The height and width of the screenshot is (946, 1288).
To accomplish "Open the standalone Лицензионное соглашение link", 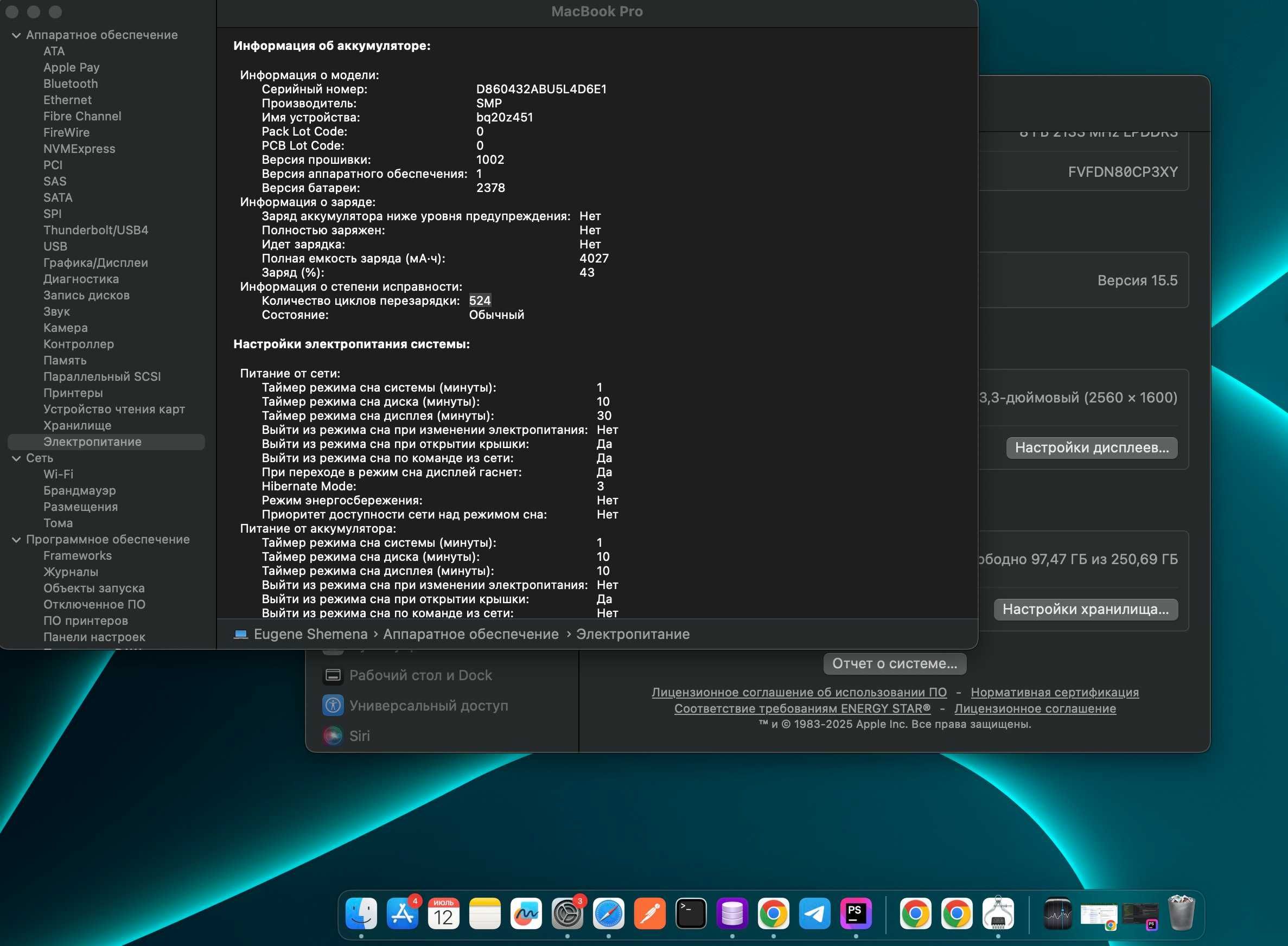I will (x=1035, y=708).
